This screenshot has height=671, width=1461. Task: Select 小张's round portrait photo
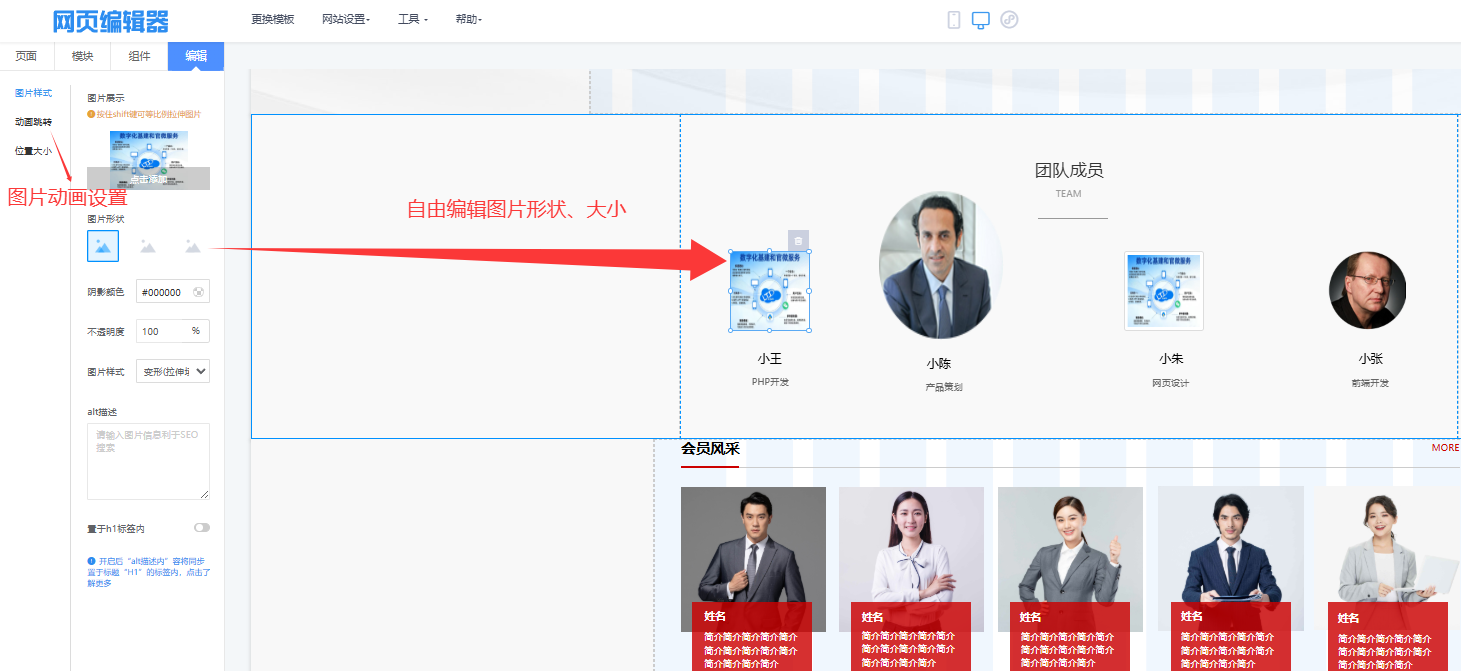click(1367, 290)
